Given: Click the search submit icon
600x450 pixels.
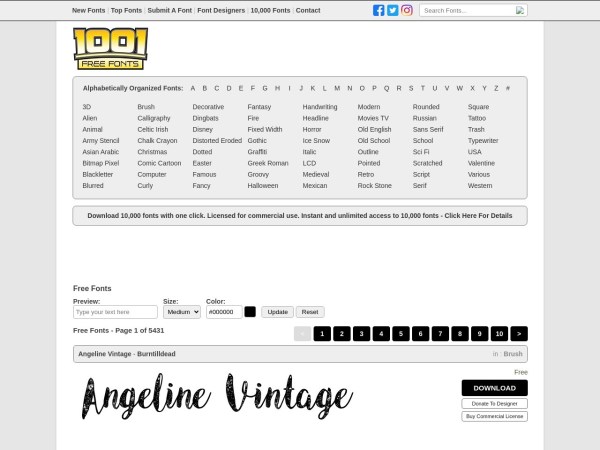Looking at the screenshot, I should 519,10.
